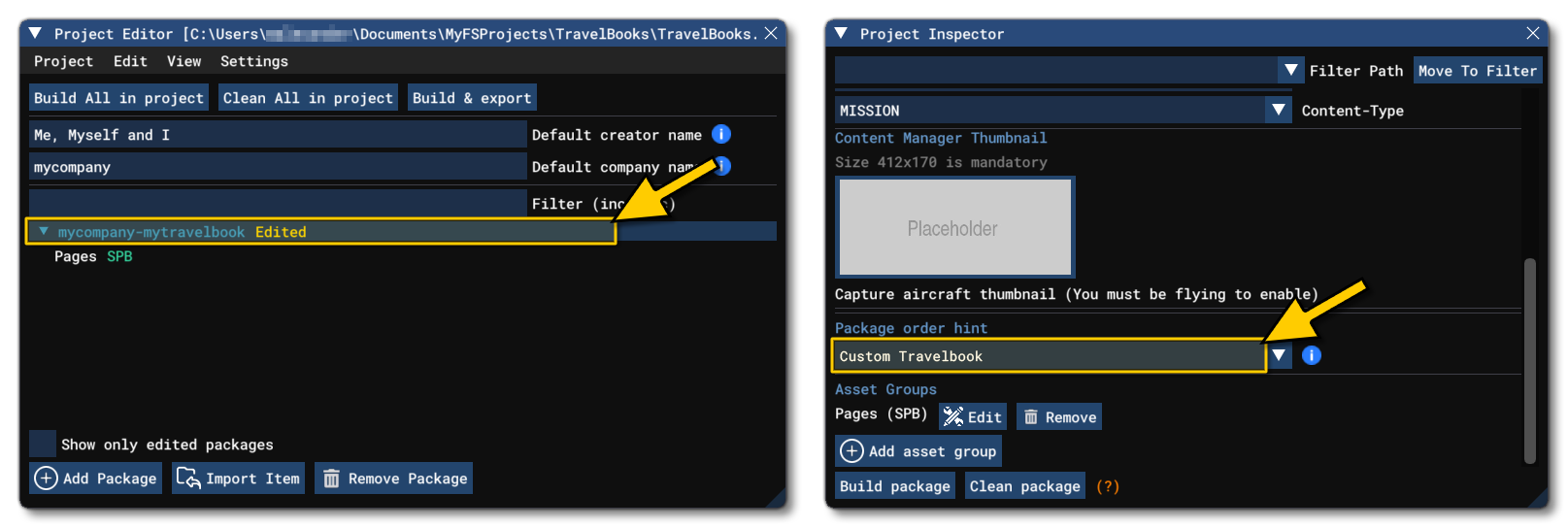Screen dimensions: 1568x528
Task: Click the Project Inspector resize grip corner
Action: [1540, 500]
